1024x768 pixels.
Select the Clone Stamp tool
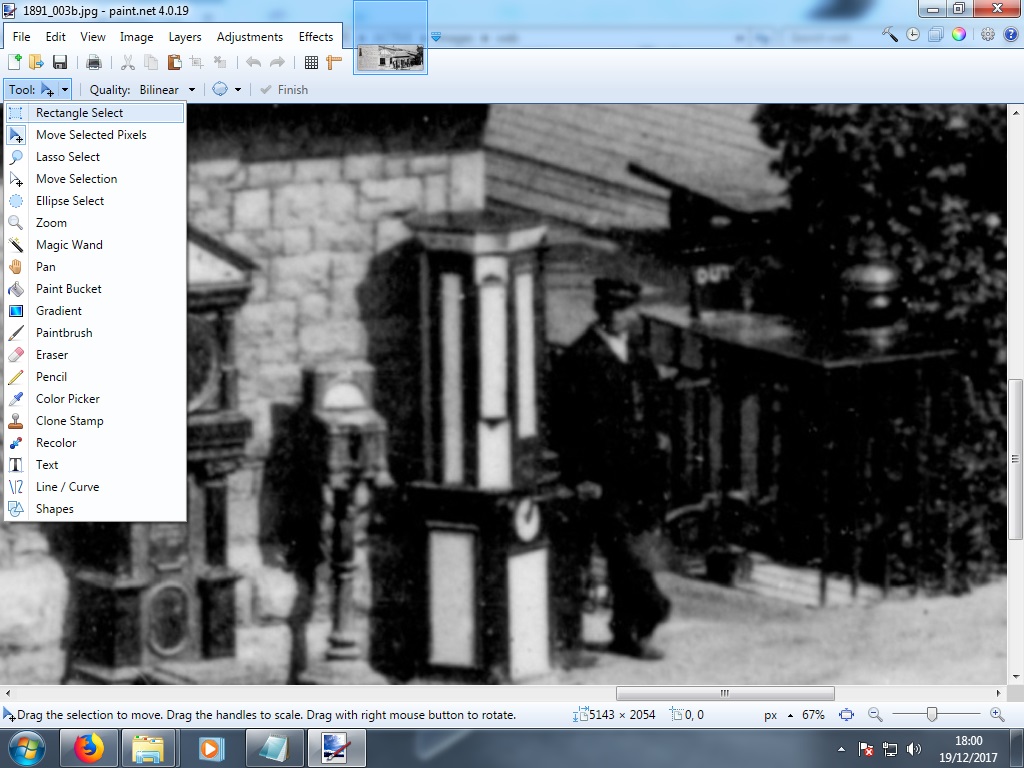click(x=68, y=420)
